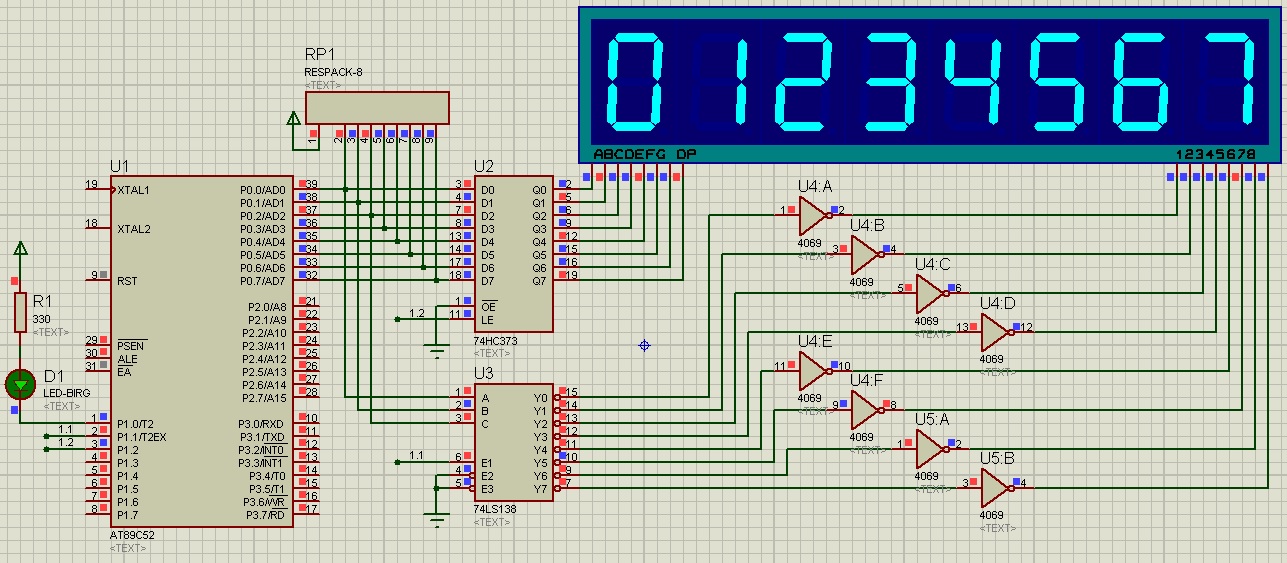
Task: Select inverter gate U4:A
Action: [812, 215]
